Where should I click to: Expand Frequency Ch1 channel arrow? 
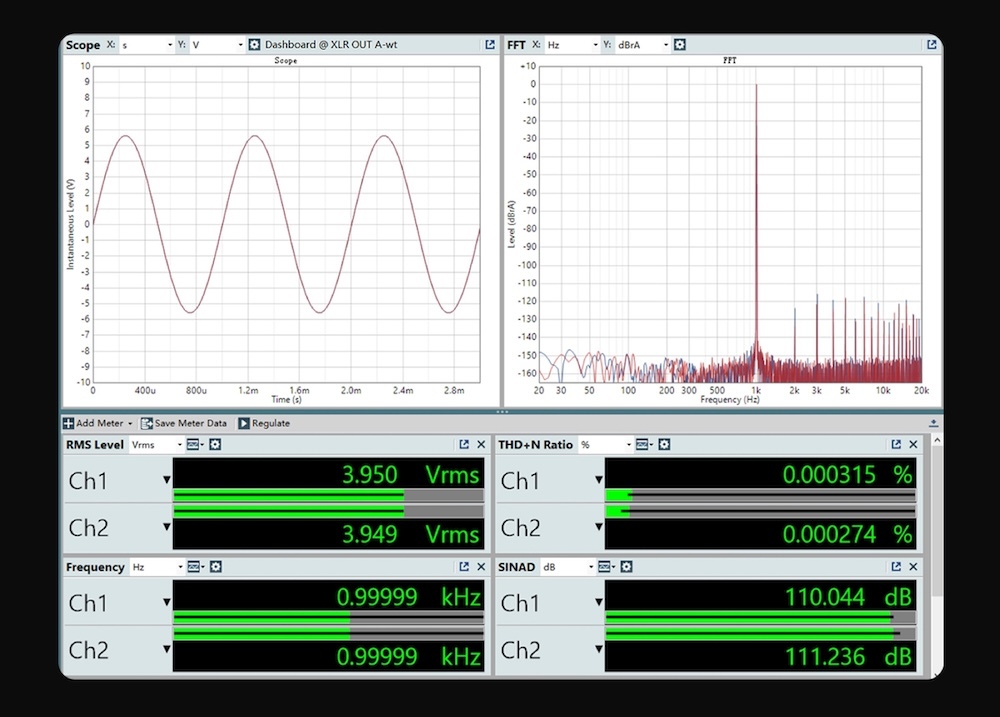point(166,602)
